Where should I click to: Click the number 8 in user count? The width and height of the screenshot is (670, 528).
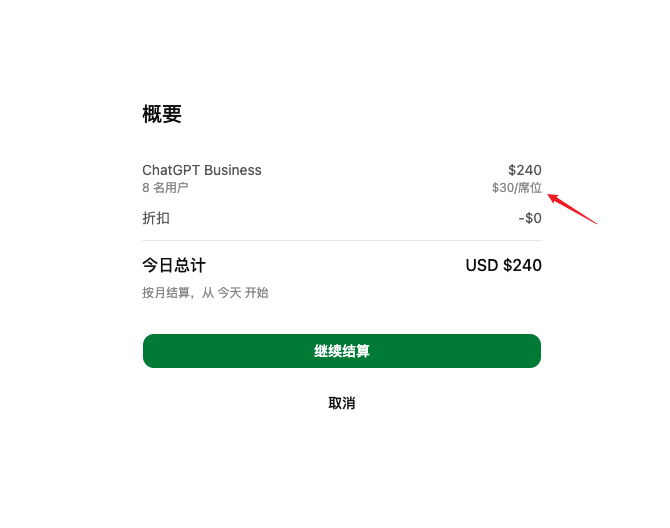pyautogui.click(x=146, y=188)
